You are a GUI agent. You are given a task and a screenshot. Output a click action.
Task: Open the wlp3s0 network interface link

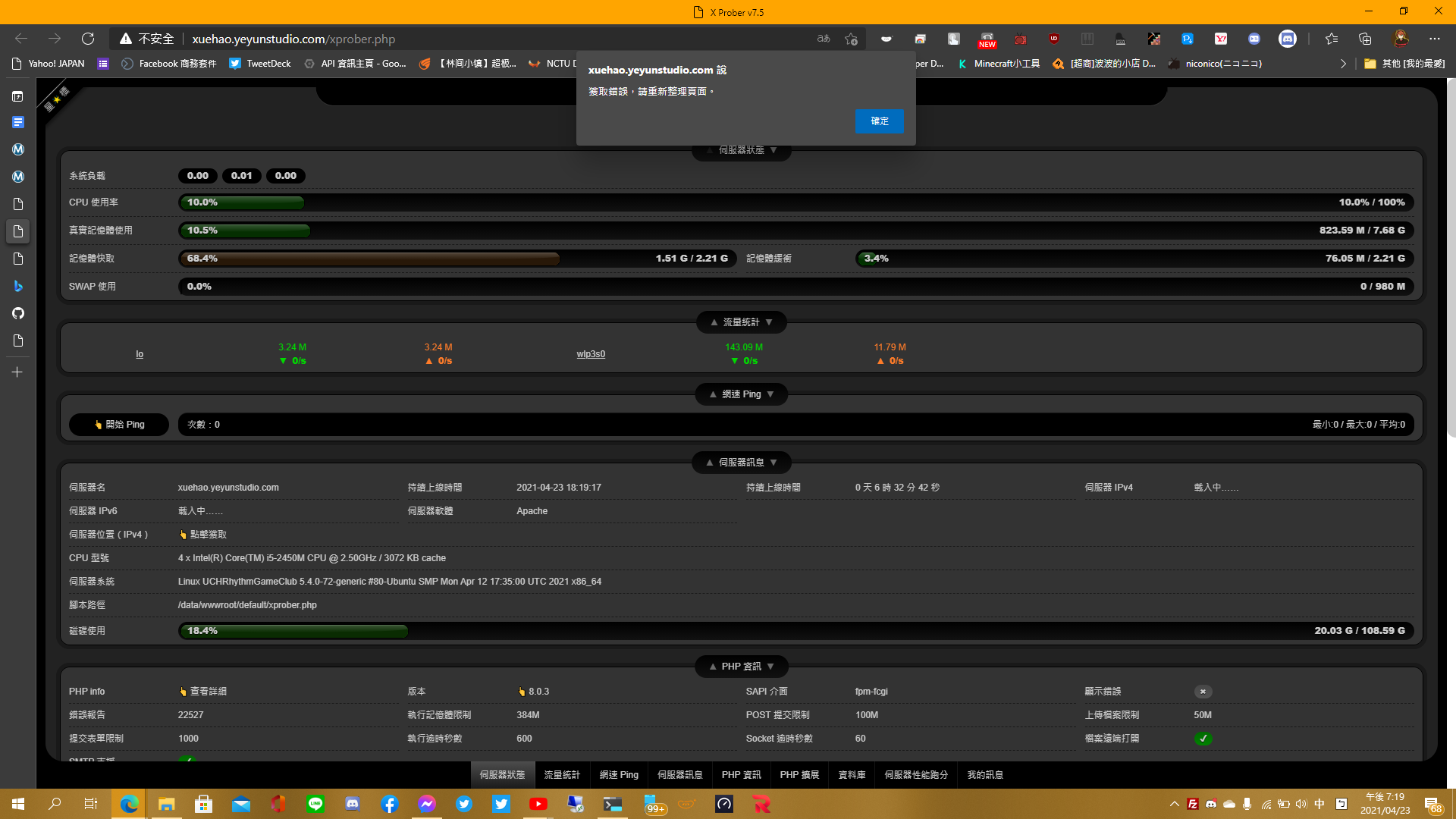pyautogui.click(x=590, y=353)
